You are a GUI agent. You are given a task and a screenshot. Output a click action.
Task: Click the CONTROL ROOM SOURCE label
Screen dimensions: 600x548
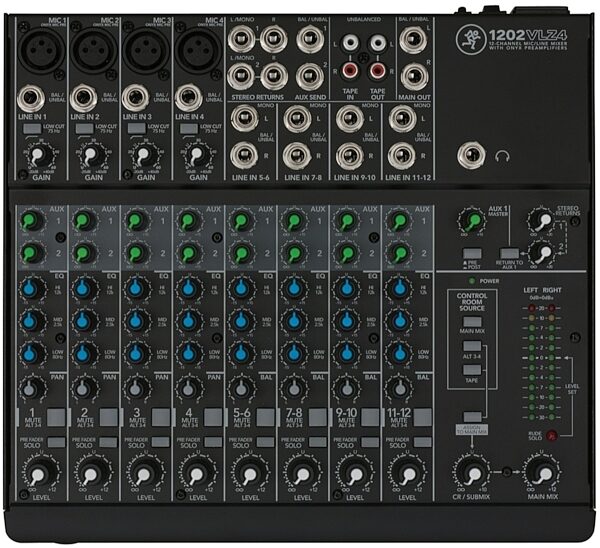472,302
